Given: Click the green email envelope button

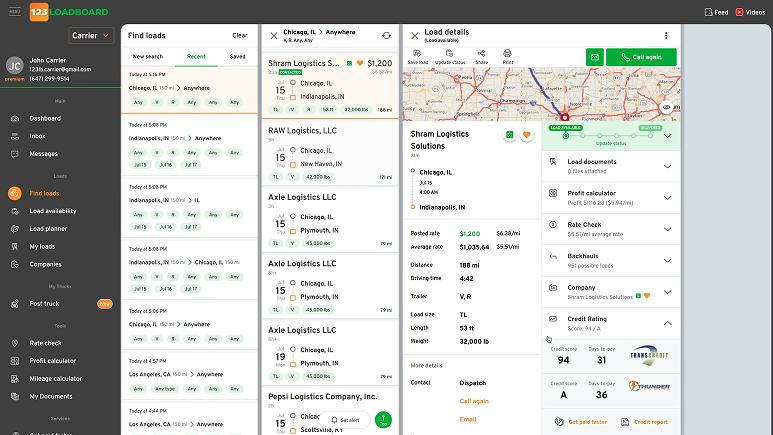Looking at the screenshot, I should click(595, 57).
